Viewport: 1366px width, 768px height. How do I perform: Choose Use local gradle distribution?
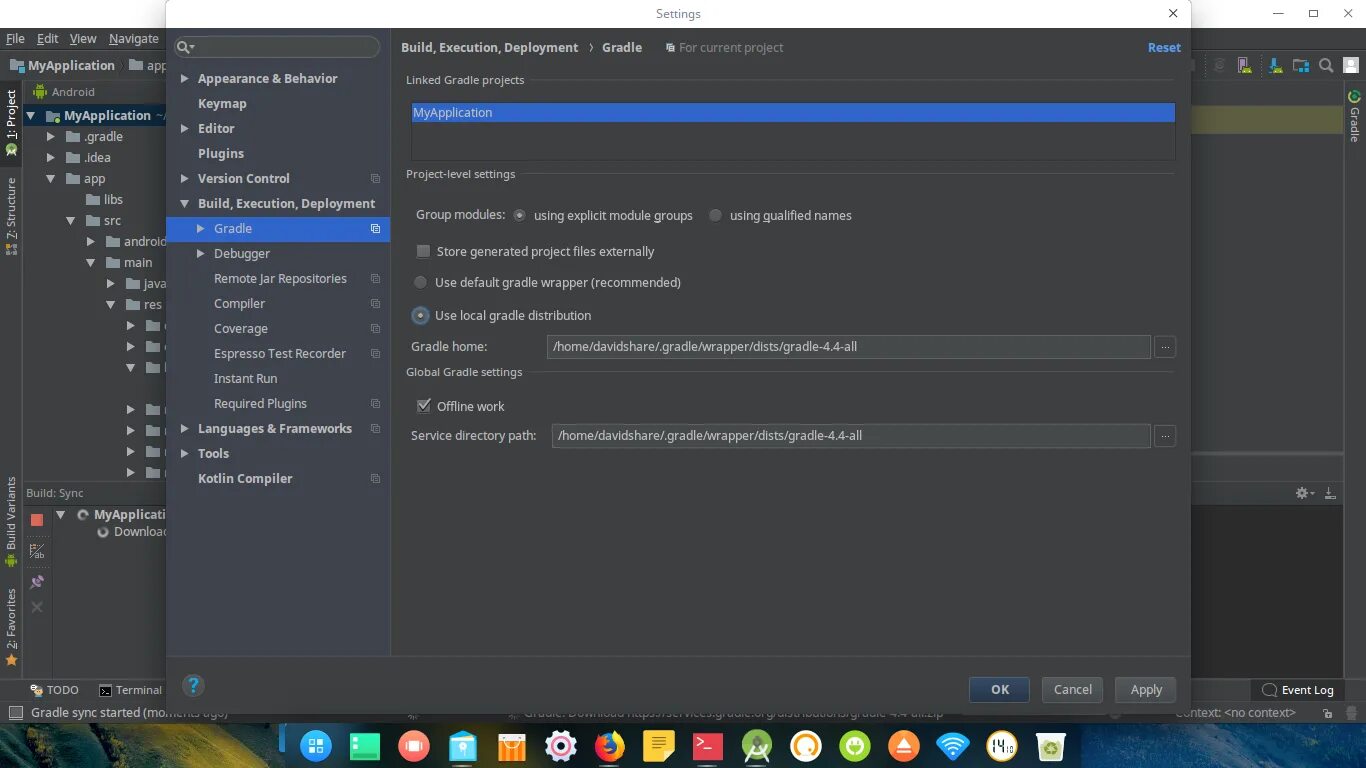pyautogui.click(x=502, y=315)
